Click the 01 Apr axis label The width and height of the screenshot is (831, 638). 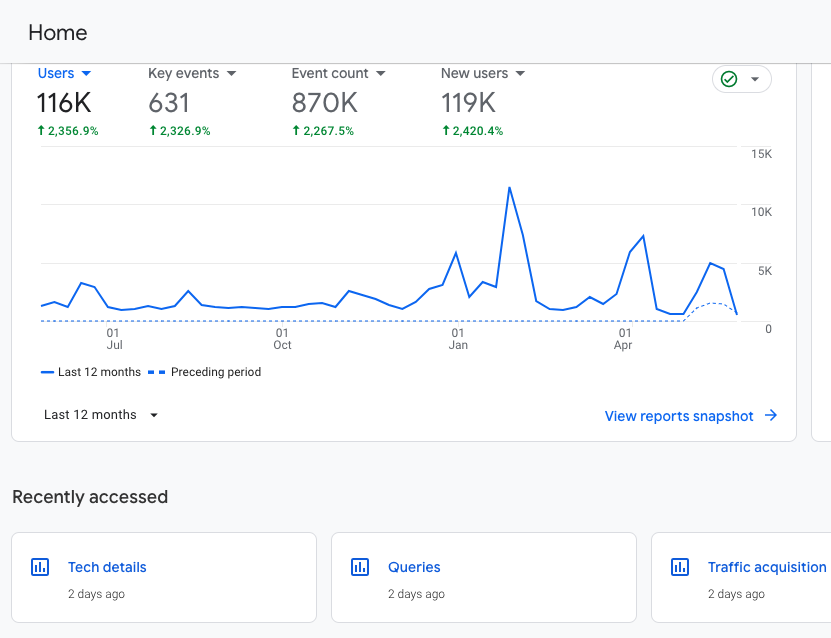coord(624,339)
